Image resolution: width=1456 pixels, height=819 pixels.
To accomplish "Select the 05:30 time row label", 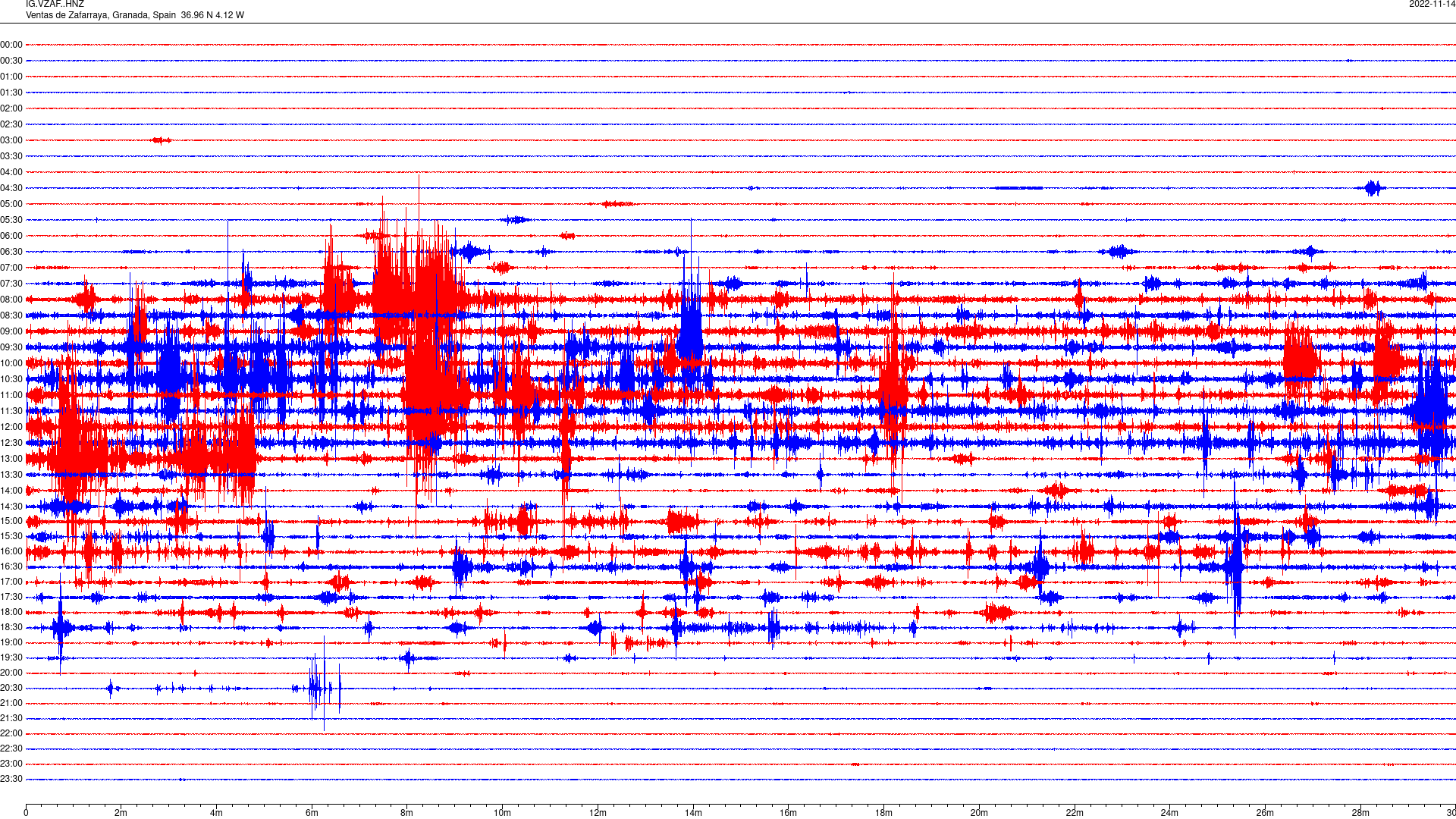I will [x=11, y=220].
